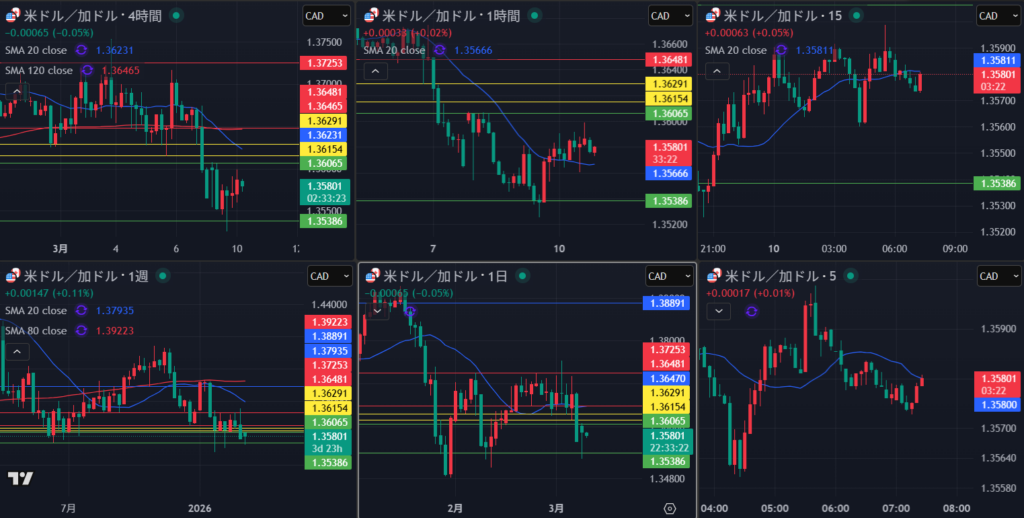Click the purple indicator icon in 5-minute chart

(x=751, y=311)
